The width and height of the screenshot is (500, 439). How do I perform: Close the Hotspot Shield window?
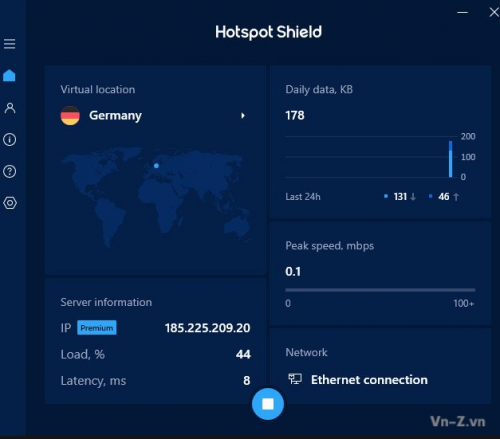pos(494,12)
